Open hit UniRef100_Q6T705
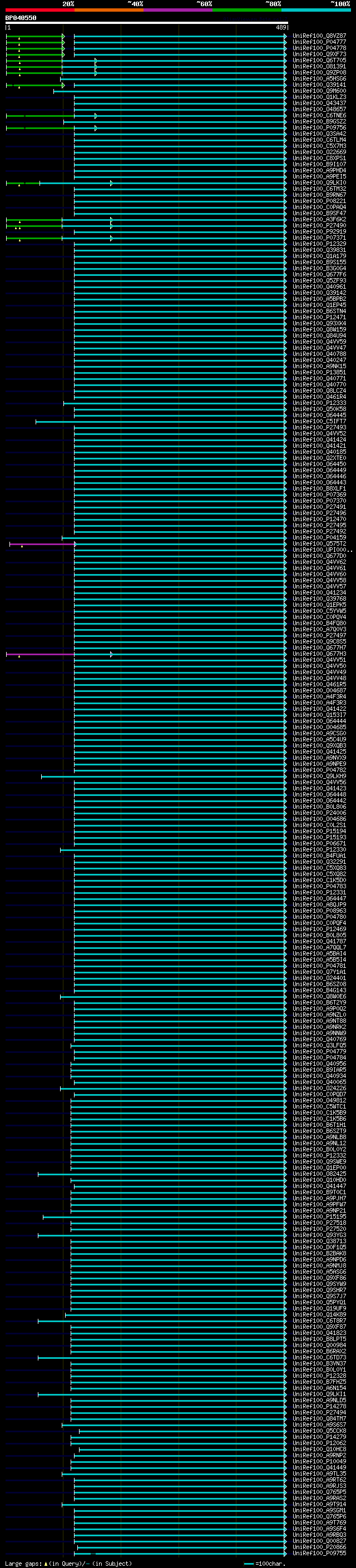This screenshot has height=1568, width=356. tap(319, 60)
